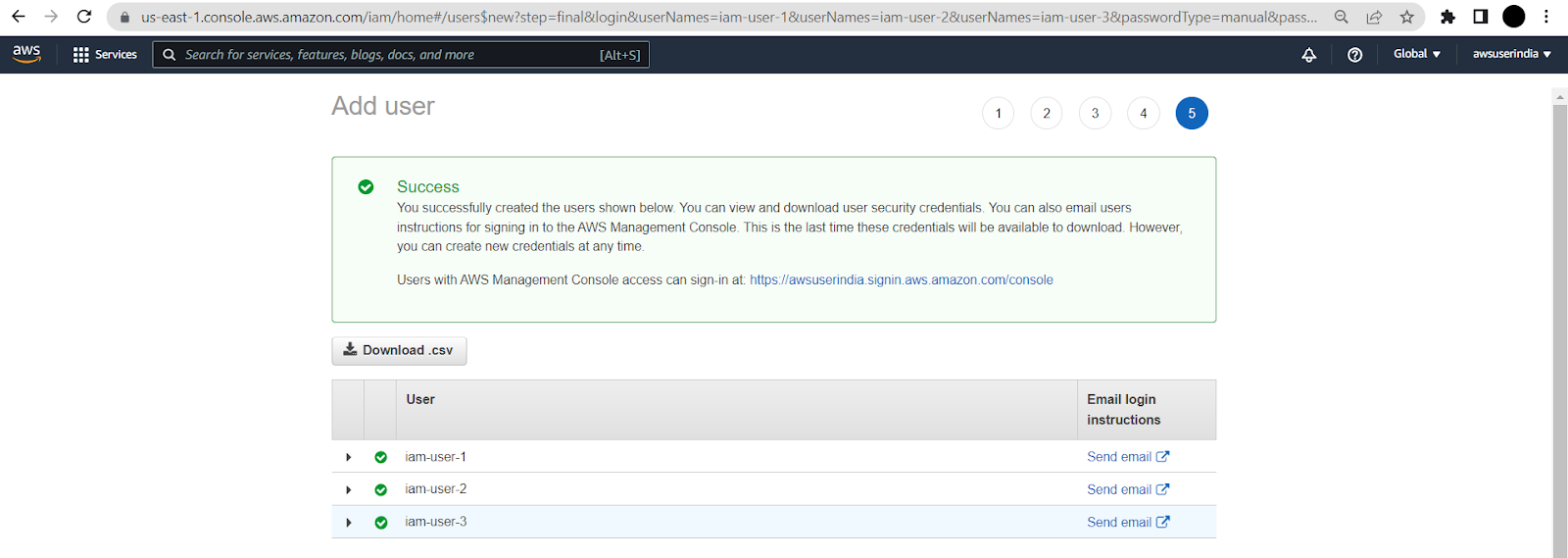Click the iam-user-2 name
This screenshot has width=1568, height=558.
pos(436,489)
